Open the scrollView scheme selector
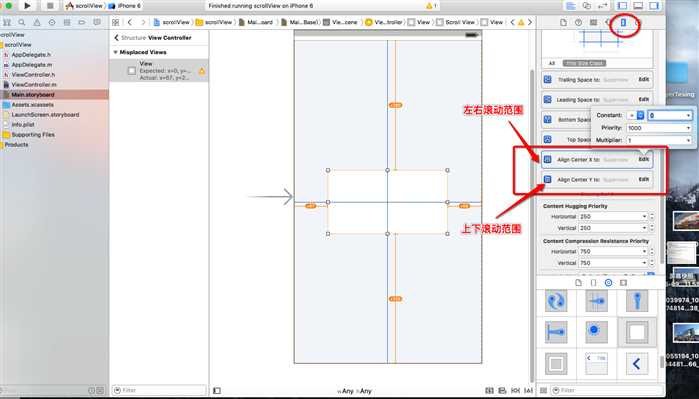 pyautogui.click(x=84, y=6)
